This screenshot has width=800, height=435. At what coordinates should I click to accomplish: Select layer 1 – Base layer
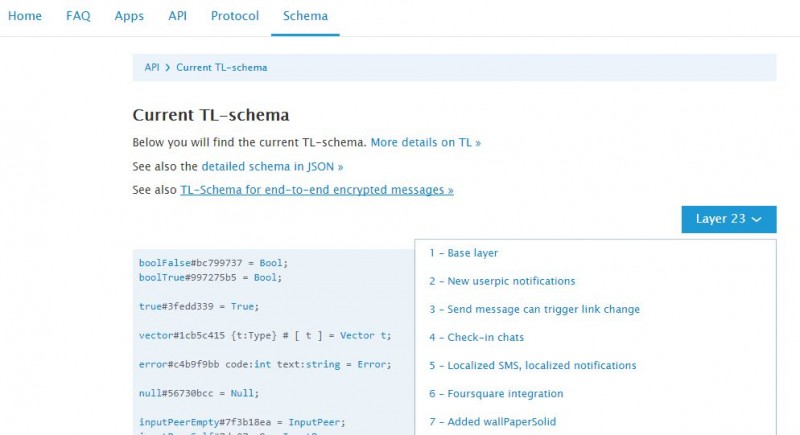[463, 253]
